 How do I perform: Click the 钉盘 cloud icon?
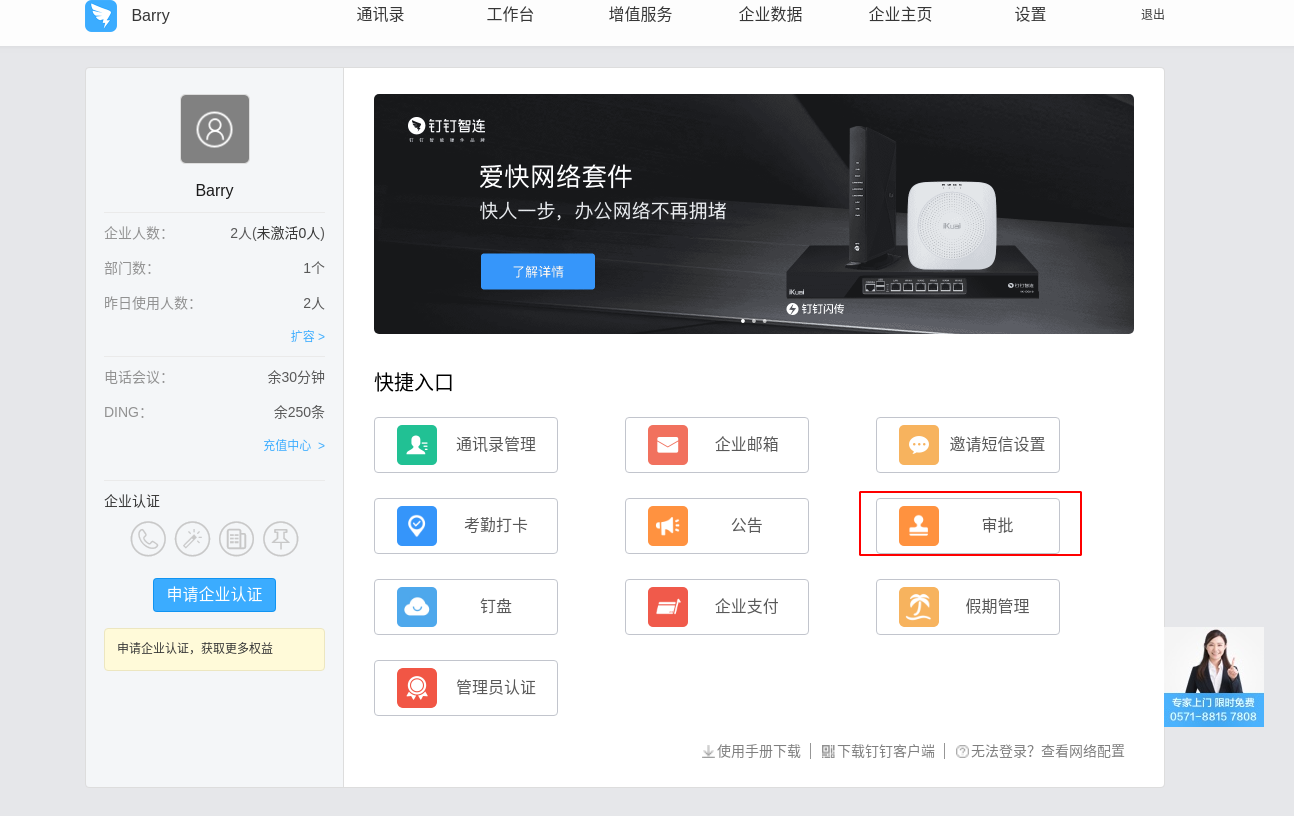click(417, 607)
